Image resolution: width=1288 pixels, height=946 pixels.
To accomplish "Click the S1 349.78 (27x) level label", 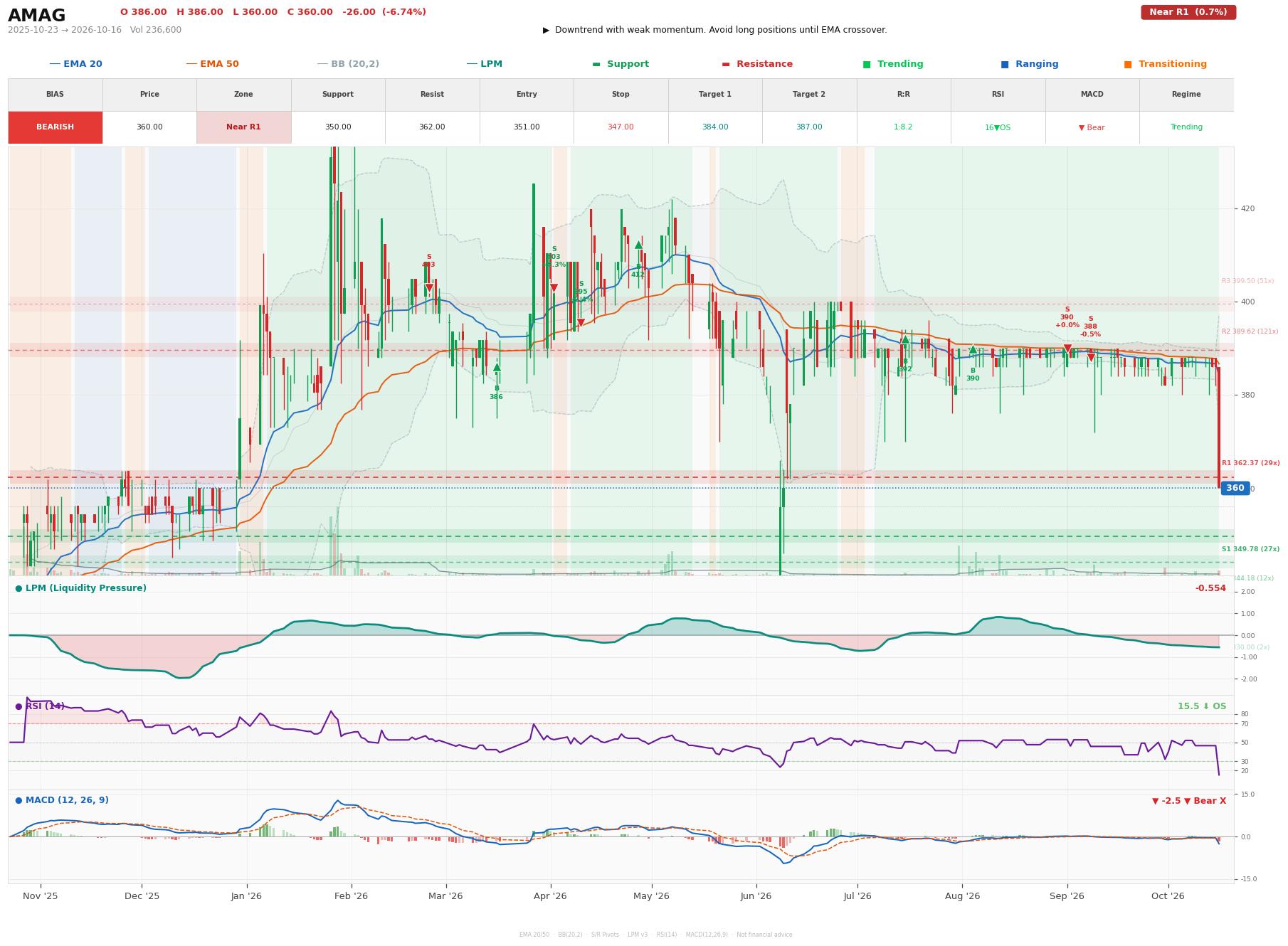I will click(1250, 549).
